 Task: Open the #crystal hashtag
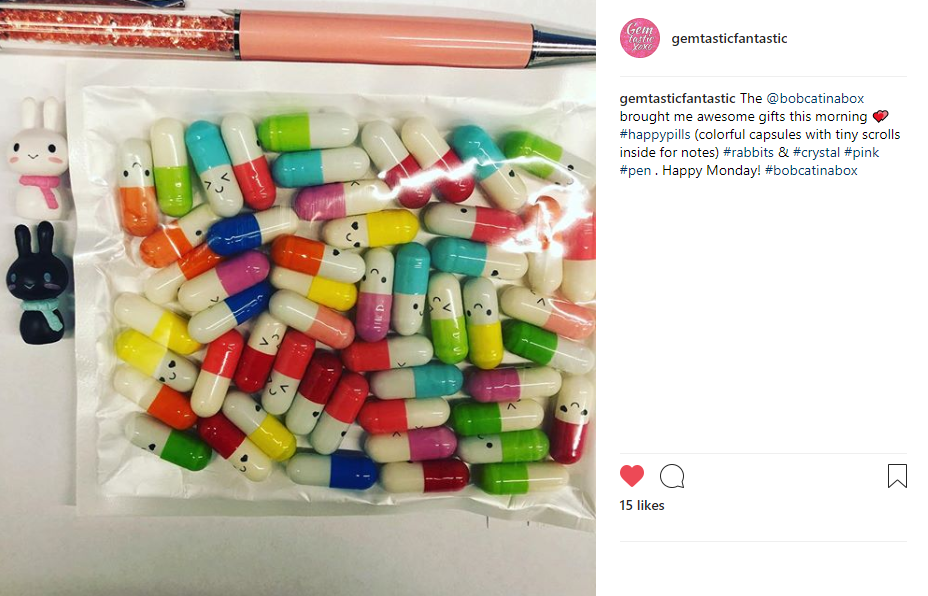[816, 152]
